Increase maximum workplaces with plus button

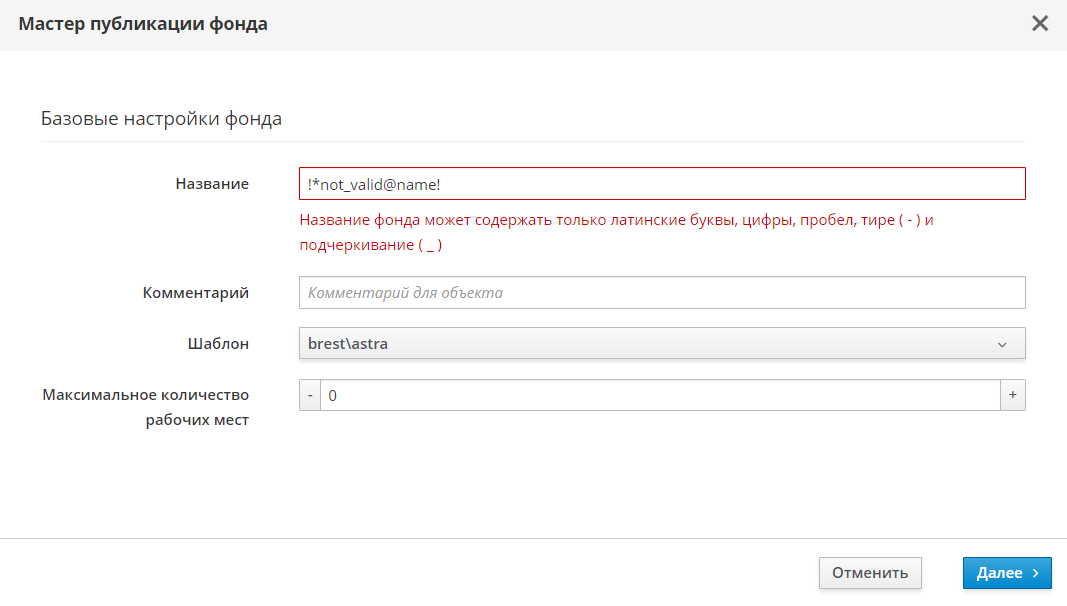click(x=1012, y=395)
